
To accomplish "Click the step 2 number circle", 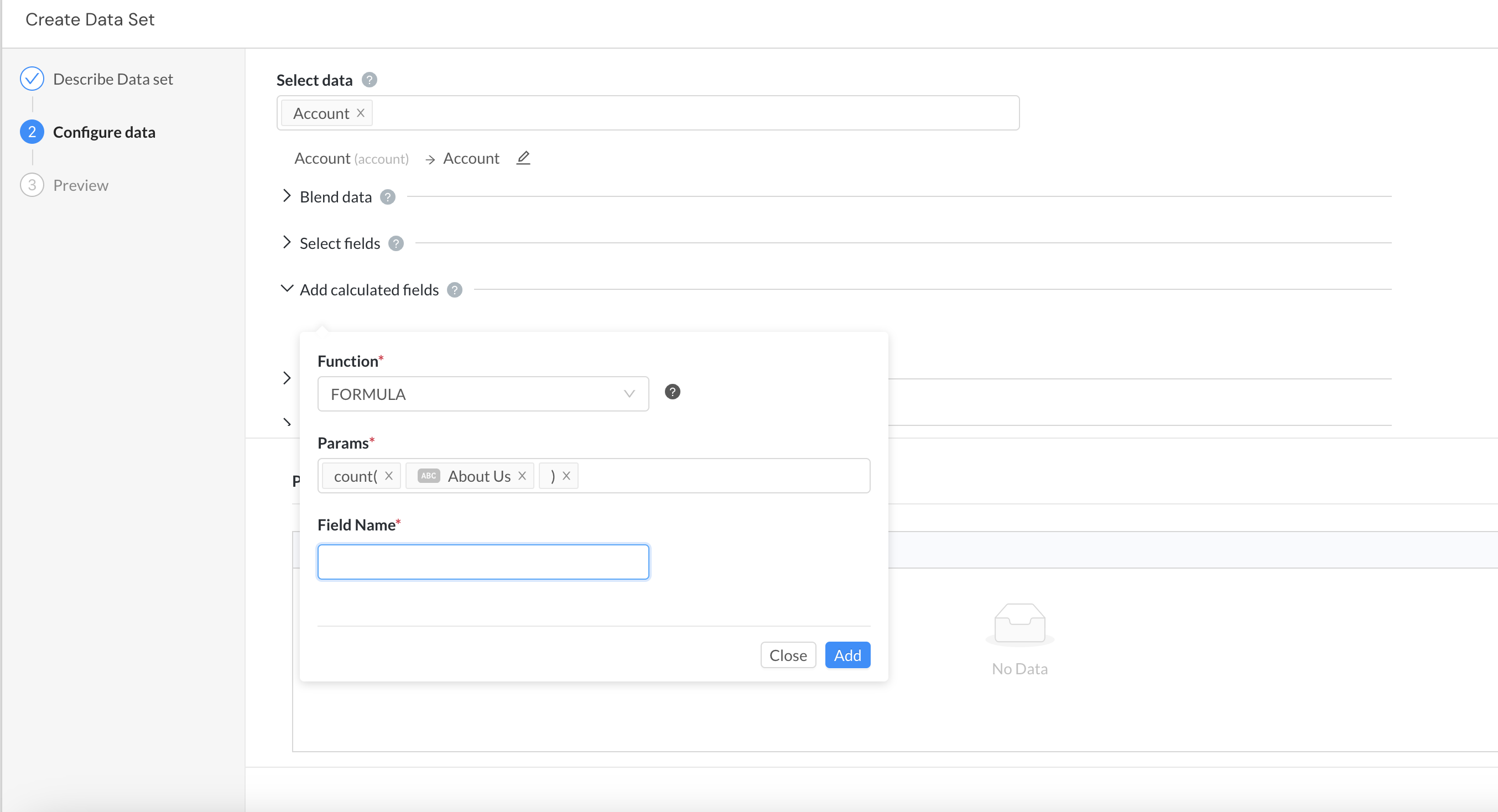I will (x=32, y=132).
